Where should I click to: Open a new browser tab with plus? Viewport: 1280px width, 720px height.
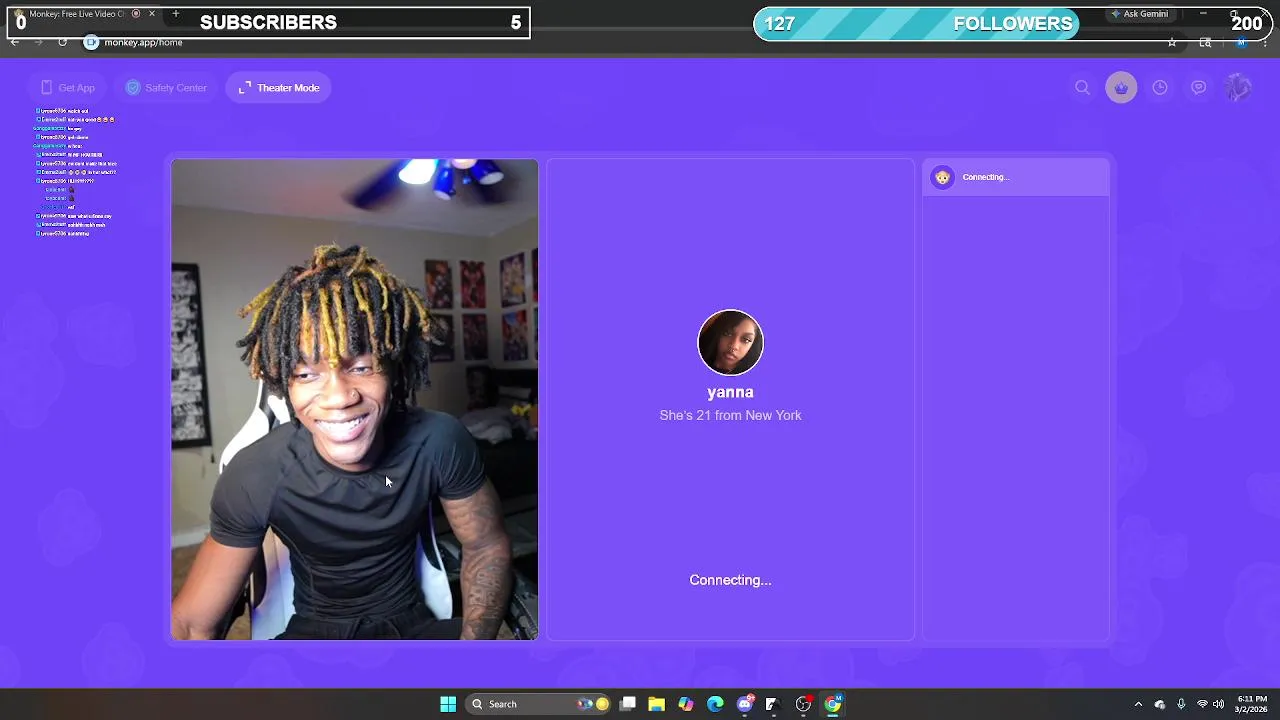pos(176,14)
